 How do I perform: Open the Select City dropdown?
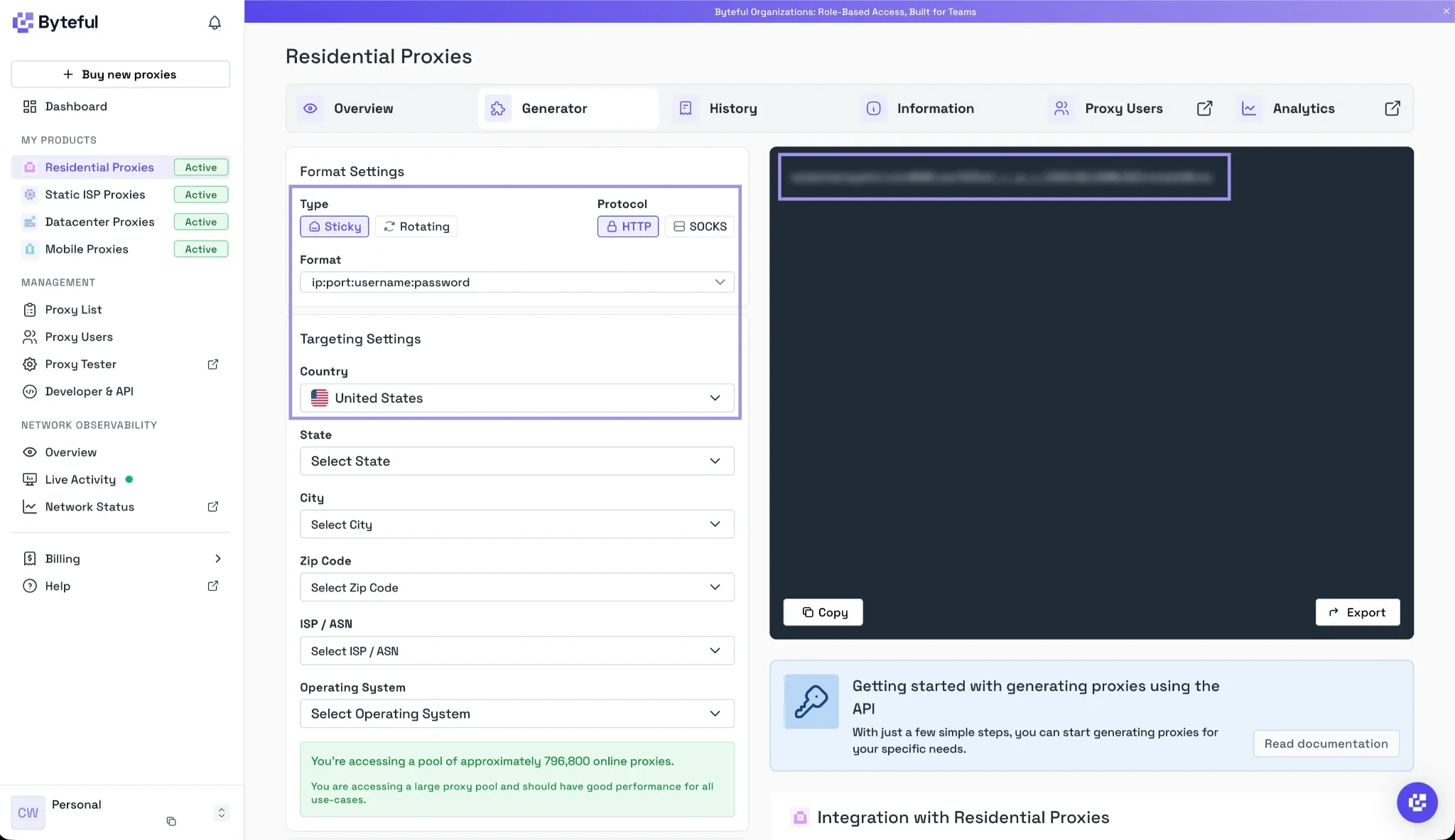[x=517, y=525]
